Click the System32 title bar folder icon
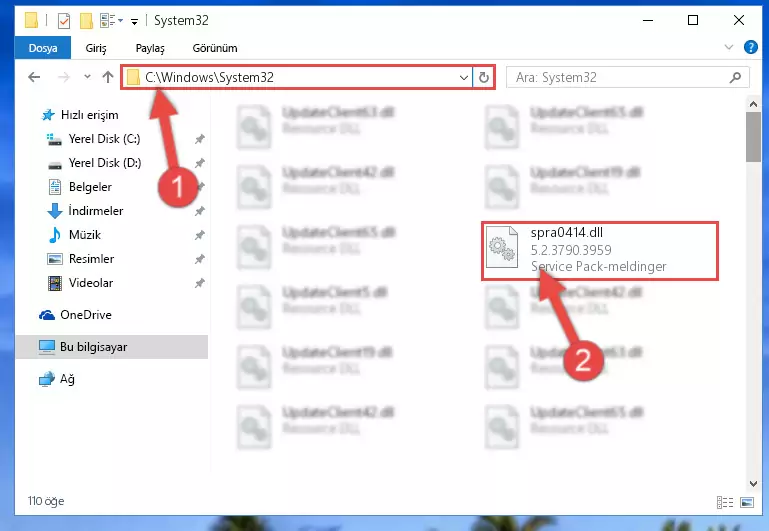 coord(31,21)
